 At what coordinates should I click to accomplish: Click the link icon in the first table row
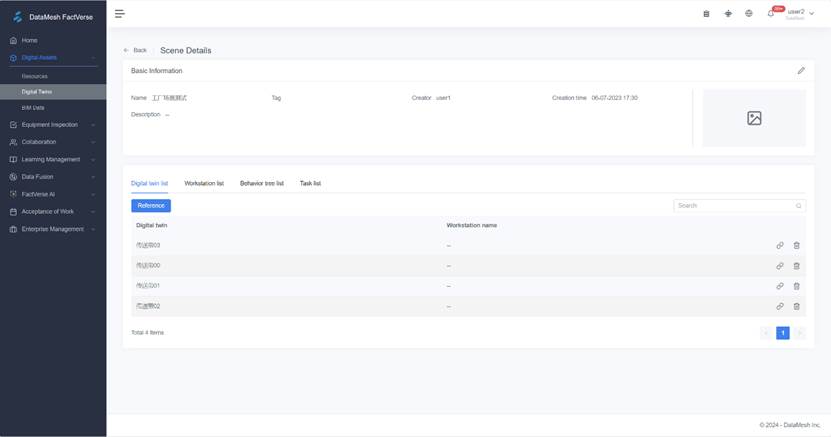point(780,245)
